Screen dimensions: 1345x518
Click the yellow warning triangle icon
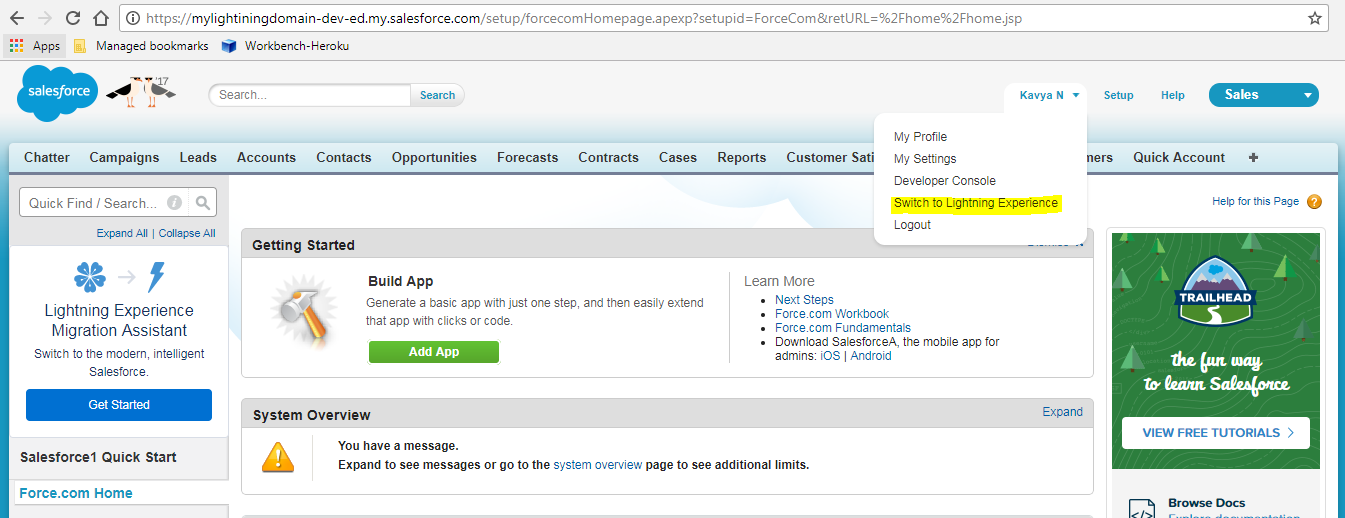(x=277, y=456)
